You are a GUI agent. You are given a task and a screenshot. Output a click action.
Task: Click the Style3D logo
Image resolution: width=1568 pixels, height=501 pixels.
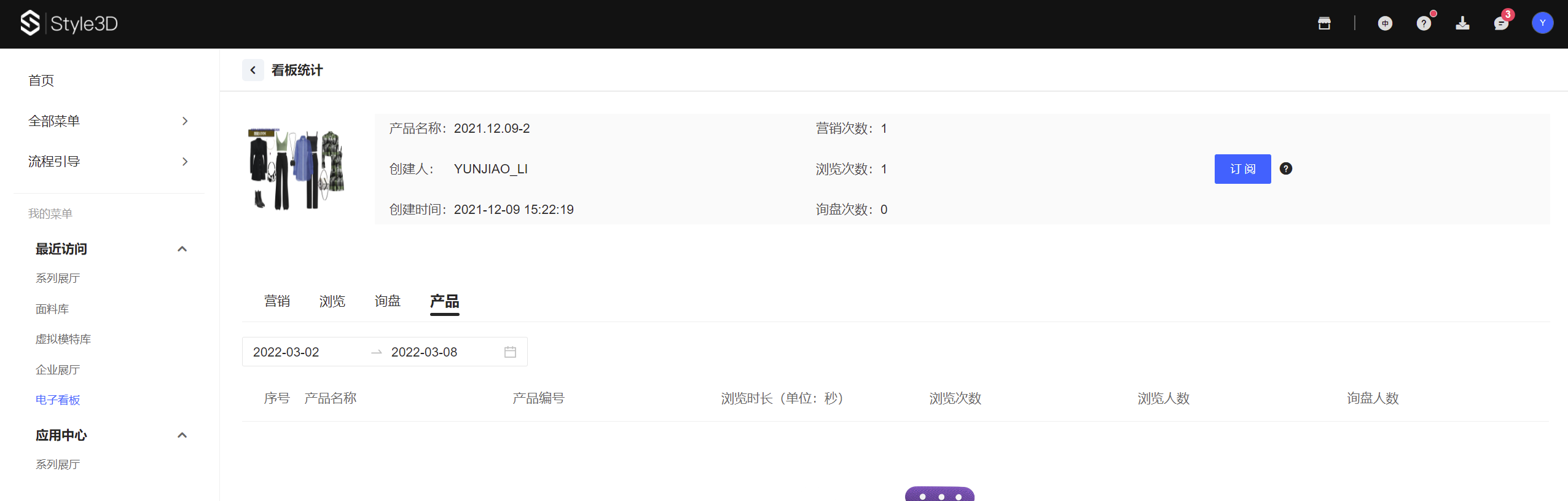[x=68, y=23]
